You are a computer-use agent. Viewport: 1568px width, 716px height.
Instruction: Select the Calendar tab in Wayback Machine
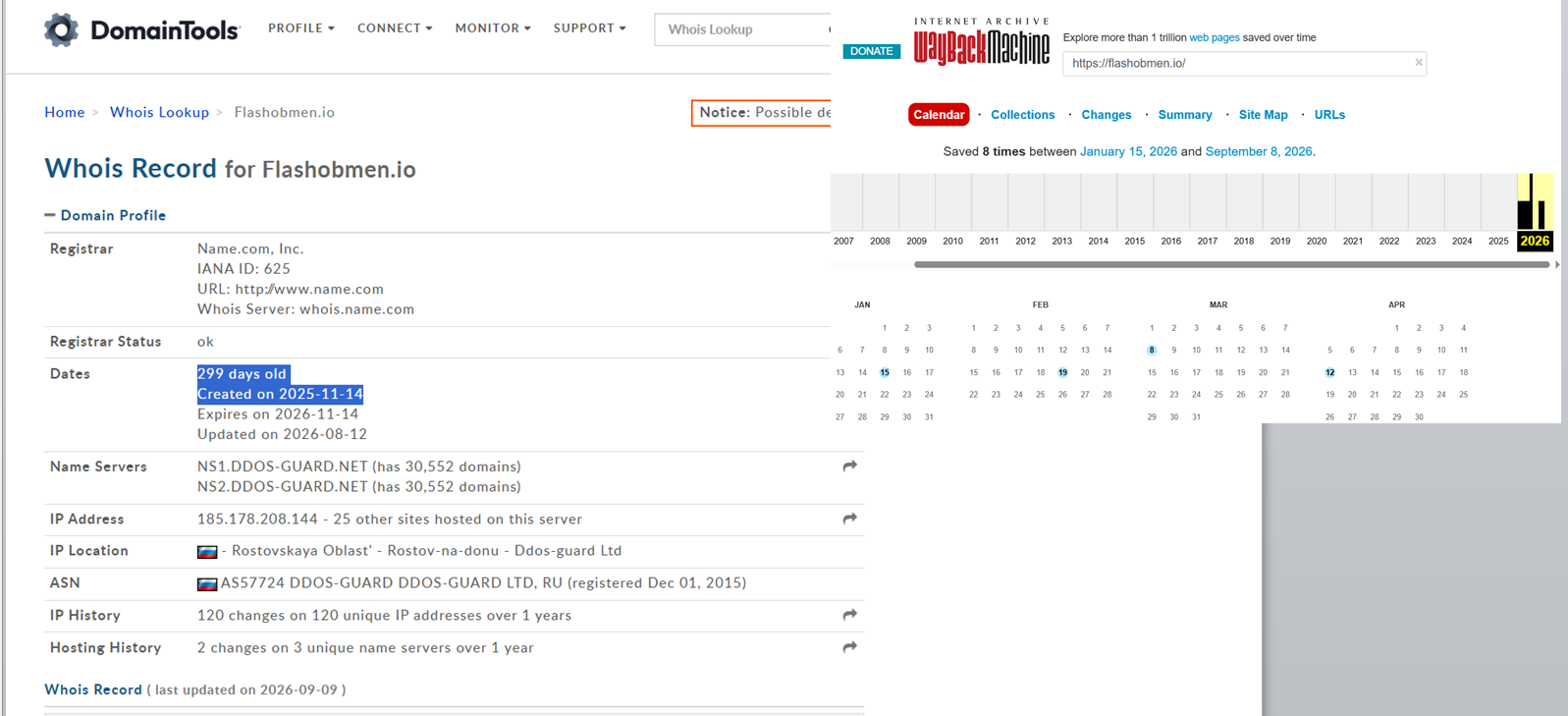point(939,115)
